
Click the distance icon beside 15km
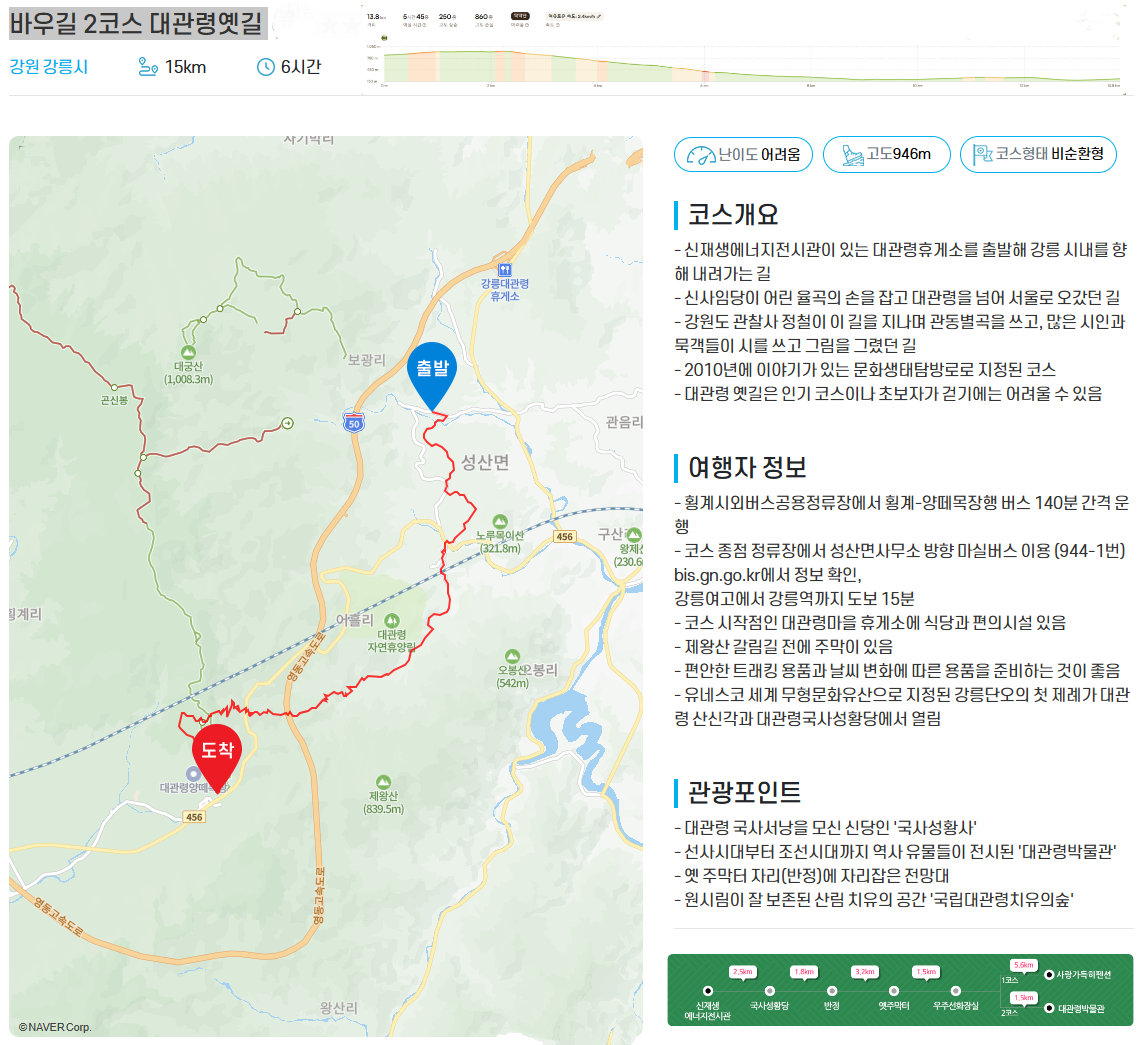pos(148,67)
